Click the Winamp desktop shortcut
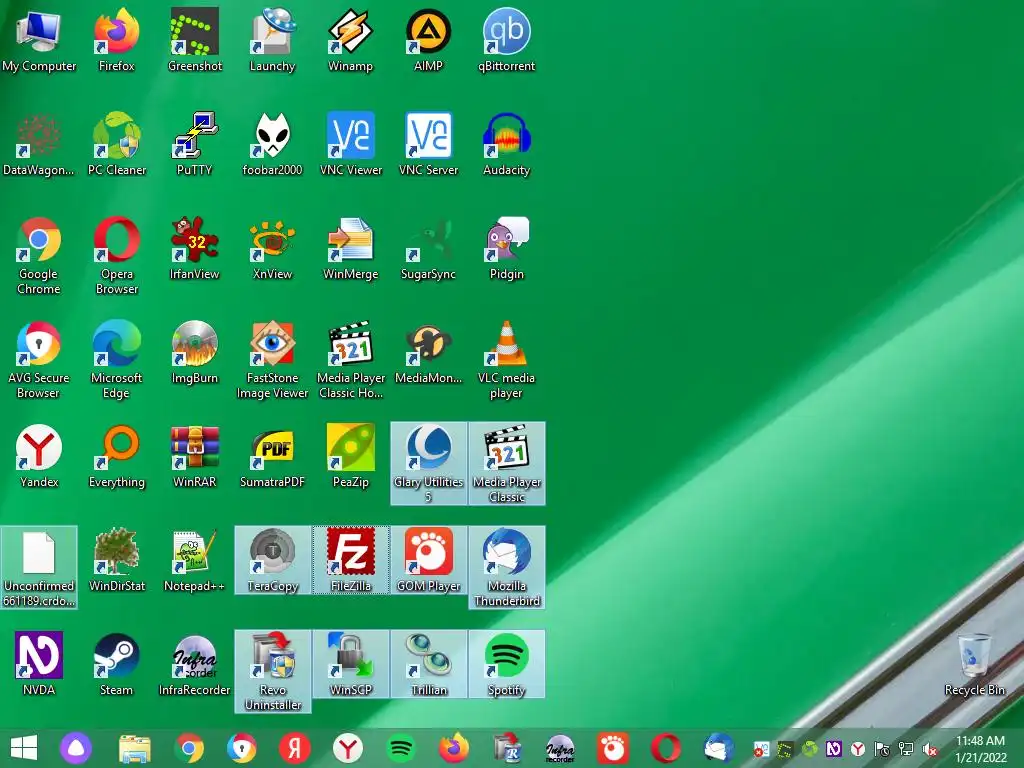1024x768 pixels. point(351,40)
